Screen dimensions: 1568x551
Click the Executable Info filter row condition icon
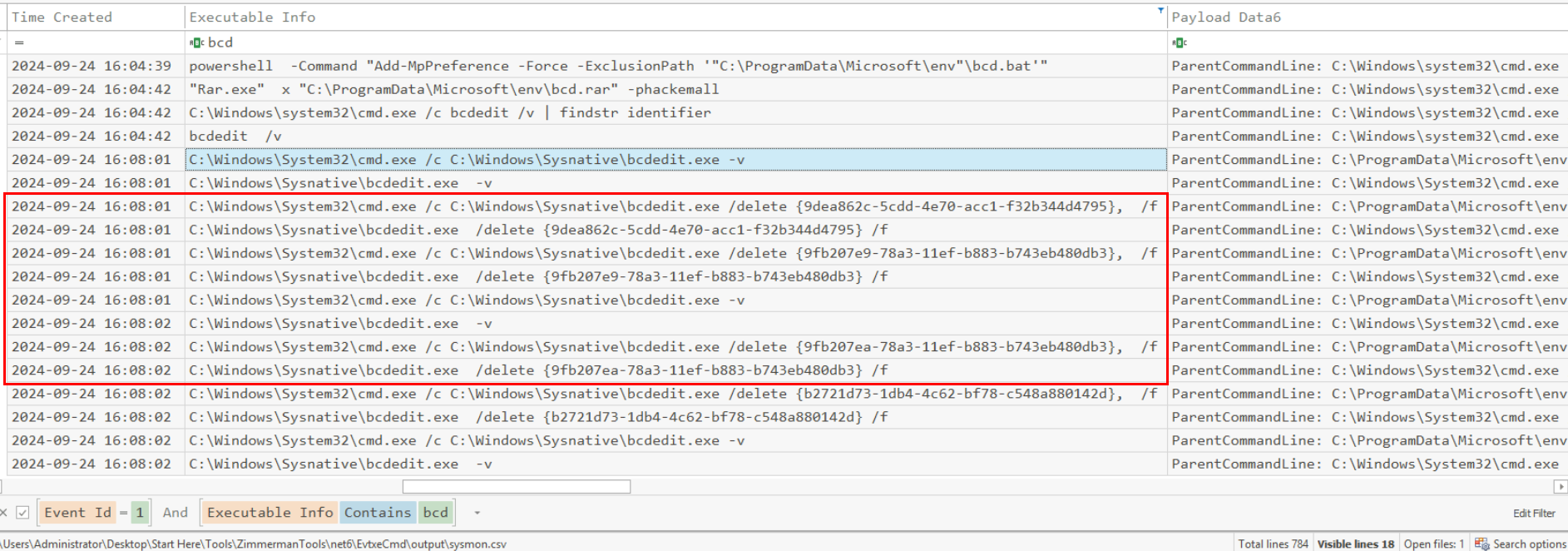coord(196,42)
